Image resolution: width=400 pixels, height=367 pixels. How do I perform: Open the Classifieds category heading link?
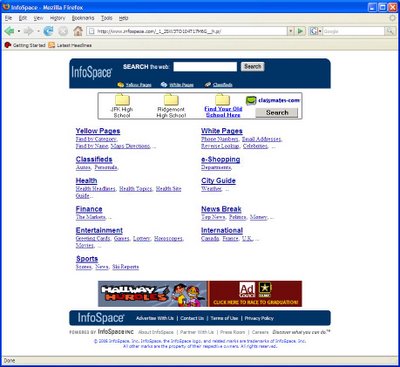point(94,159)
